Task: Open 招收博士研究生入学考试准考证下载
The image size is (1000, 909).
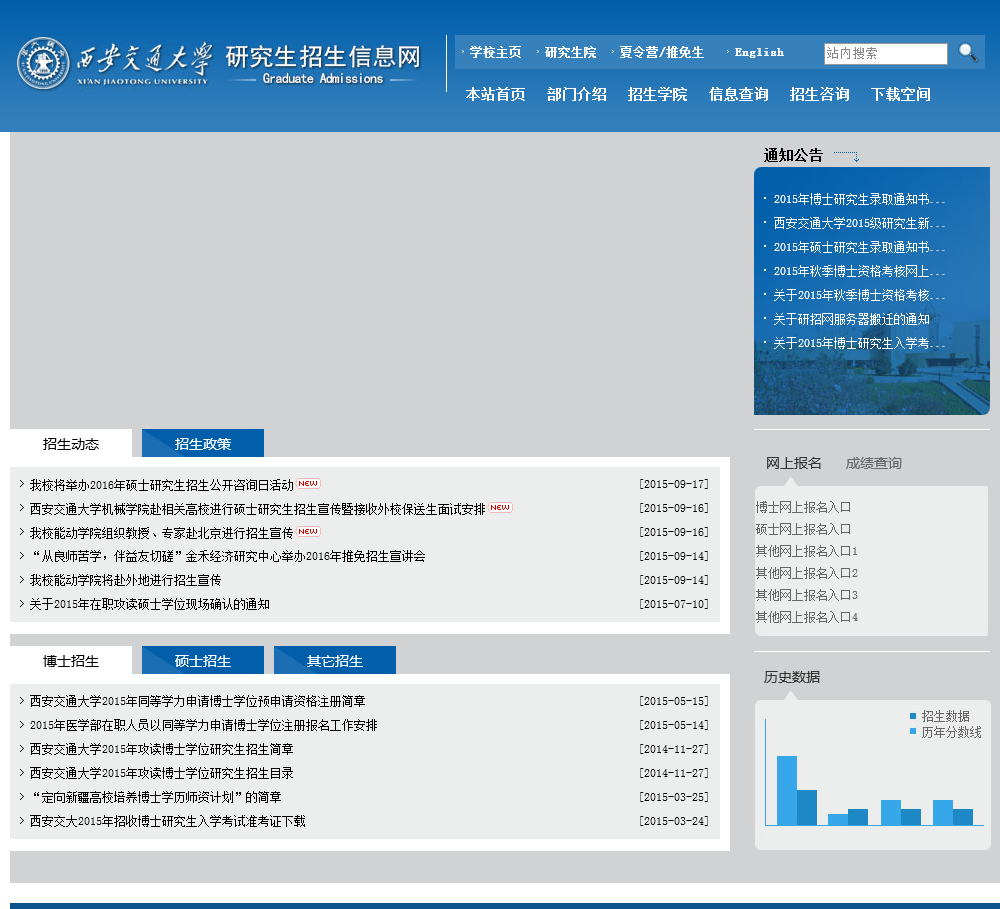Action: 168,821
